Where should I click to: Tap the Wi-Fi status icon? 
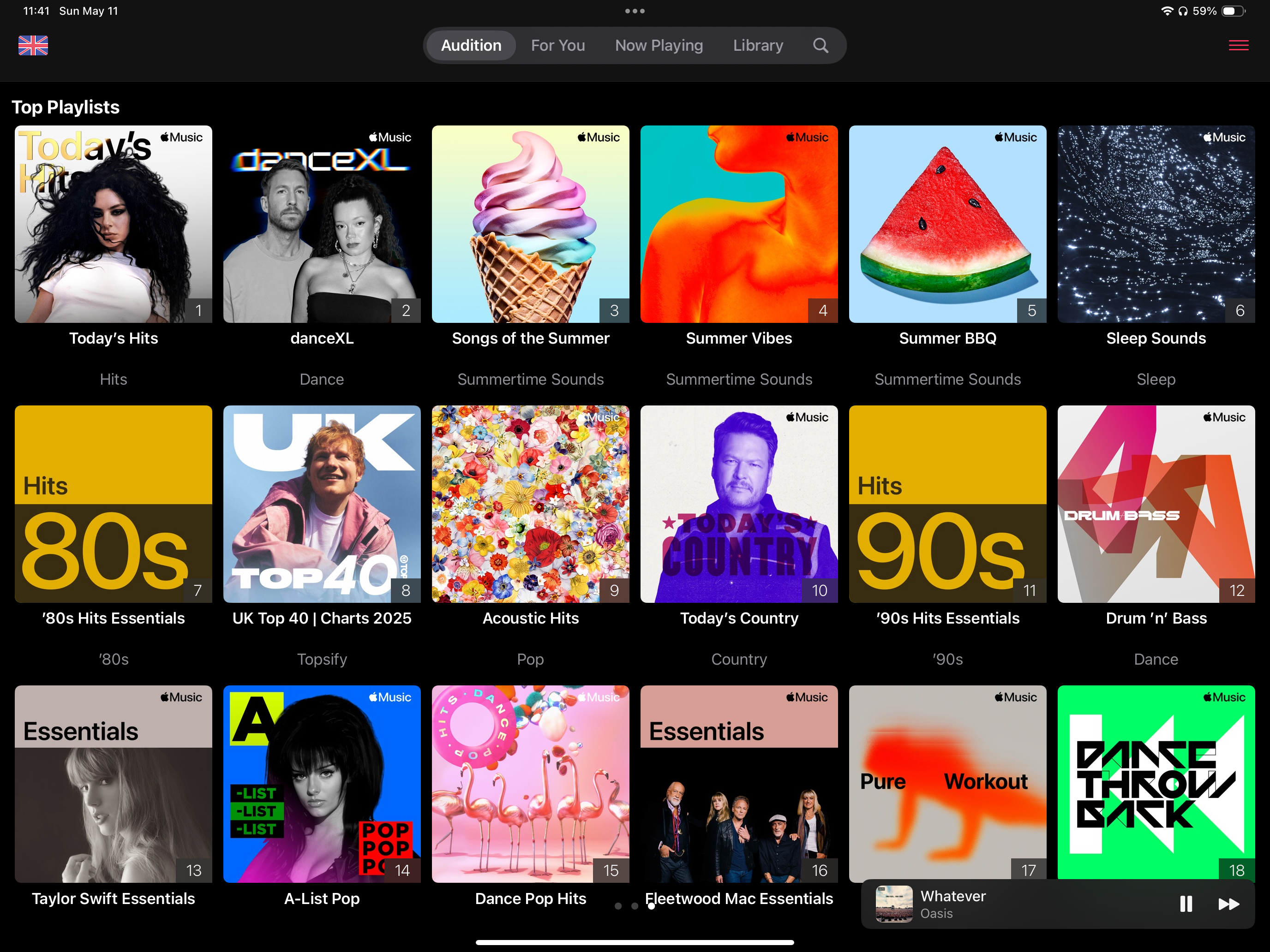coord(1167,11)
